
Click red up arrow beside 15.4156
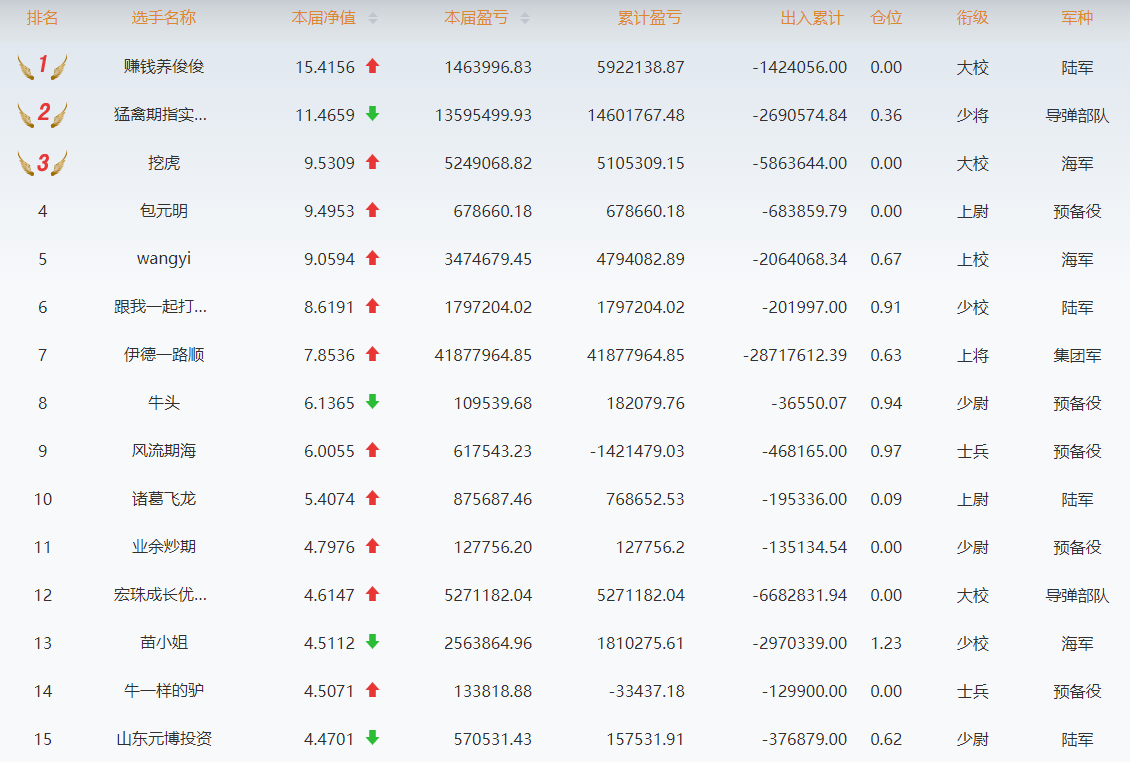click(373, 66)
